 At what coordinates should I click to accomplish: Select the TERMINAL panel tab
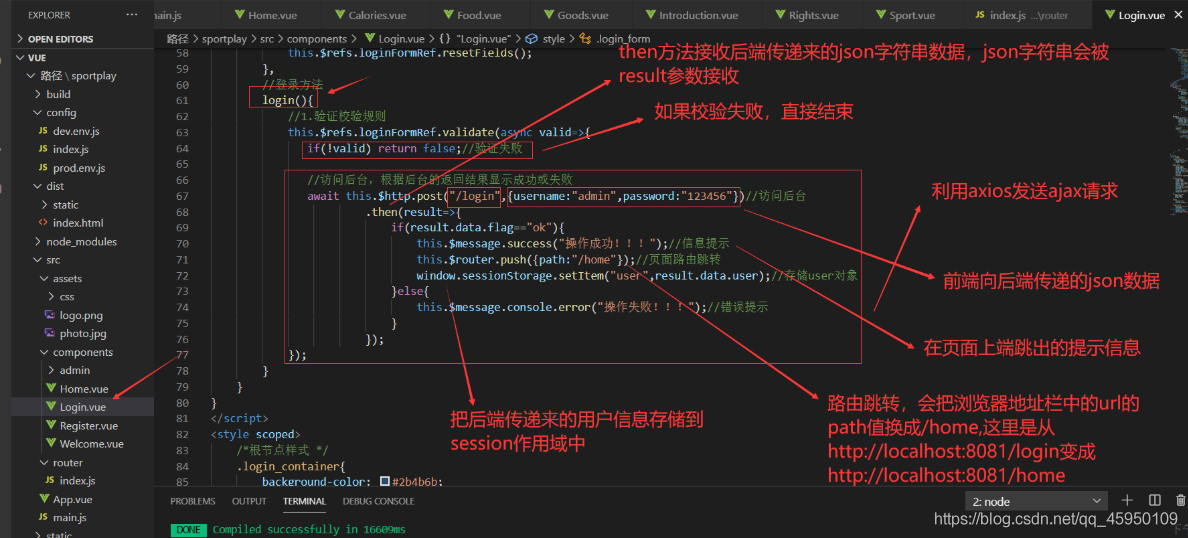point(305,501)
